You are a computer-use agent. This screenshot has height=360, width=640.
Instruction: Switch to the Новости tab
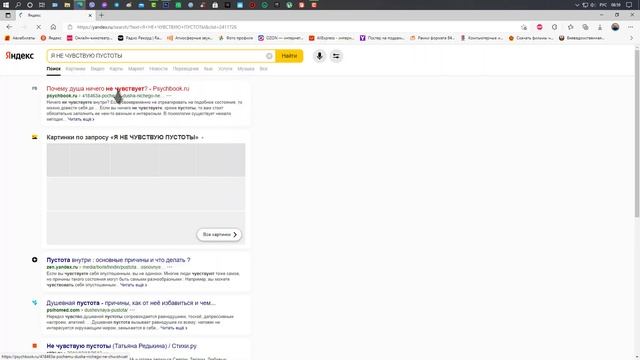click(x=158, y=69)
